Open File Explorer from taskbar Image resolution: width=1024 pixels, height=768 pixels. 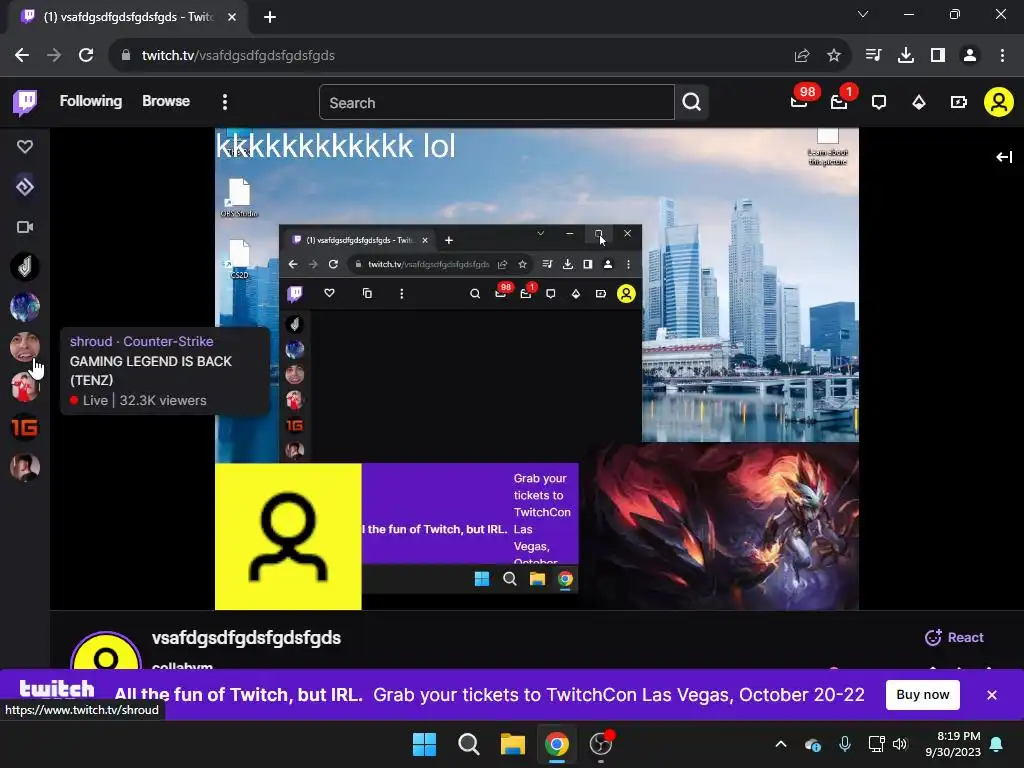tap(513, 744)
